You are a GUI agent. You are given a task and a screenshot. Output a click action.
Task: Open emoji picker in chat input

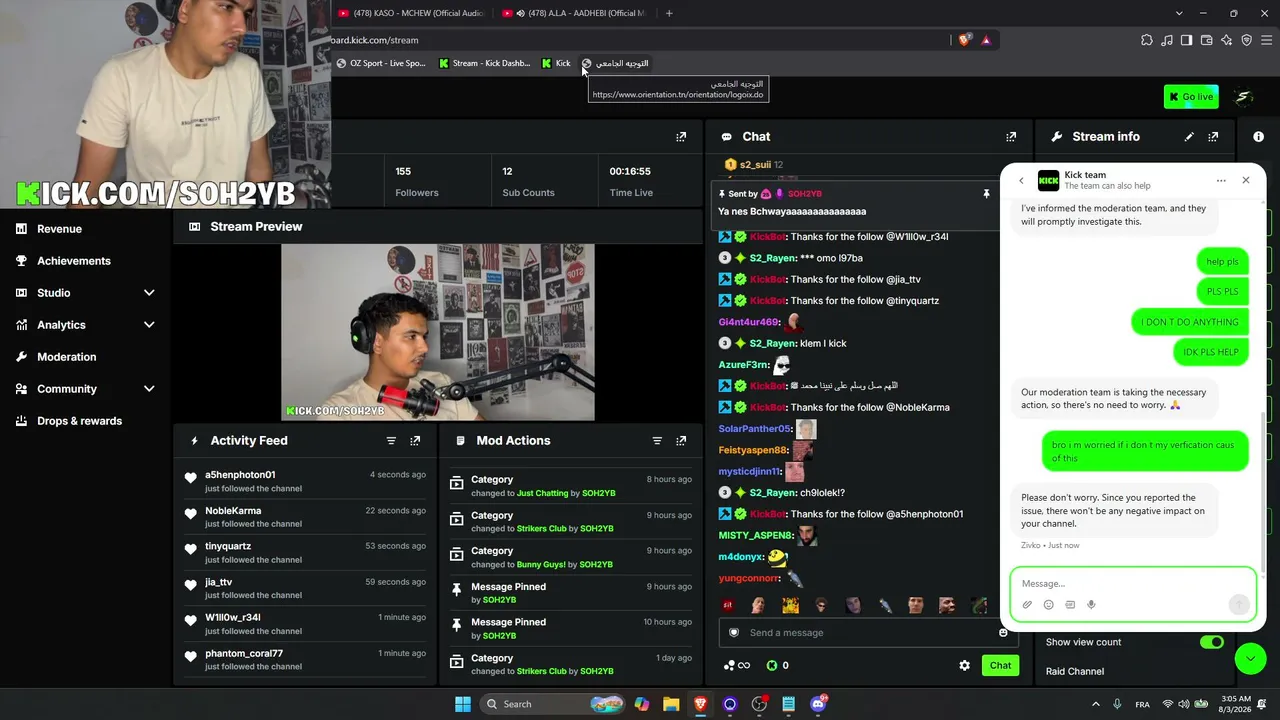[x=1003, y=633]
